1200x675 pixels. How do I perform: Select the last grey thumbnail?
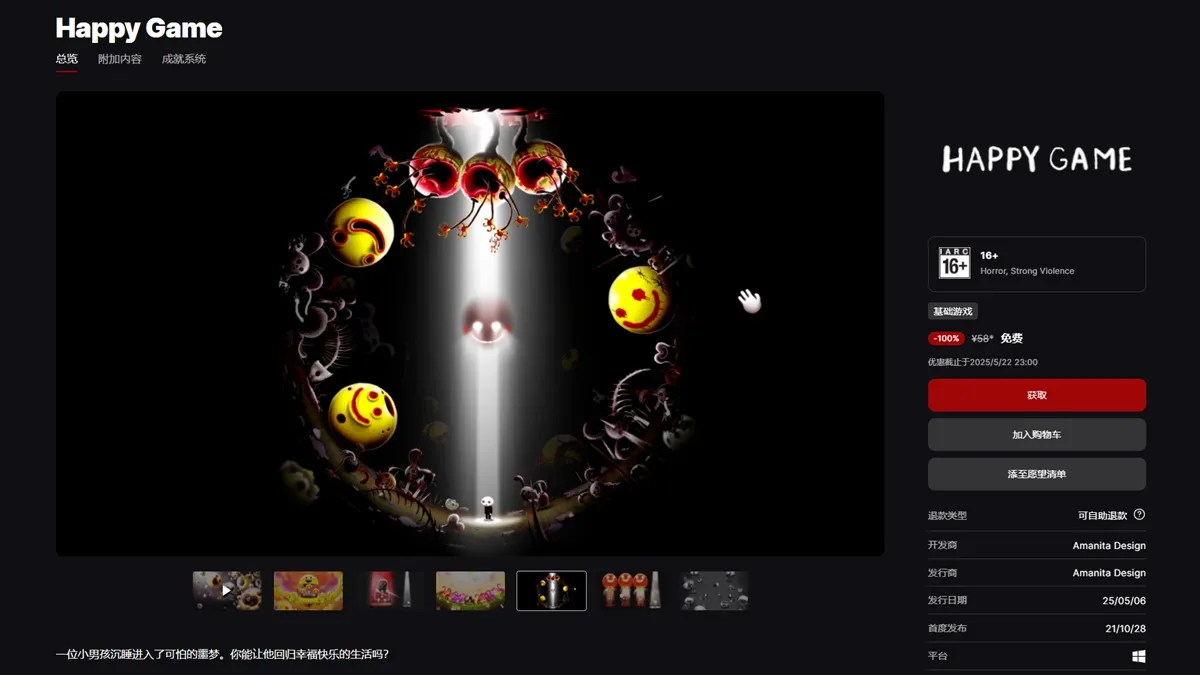(714, 591)
